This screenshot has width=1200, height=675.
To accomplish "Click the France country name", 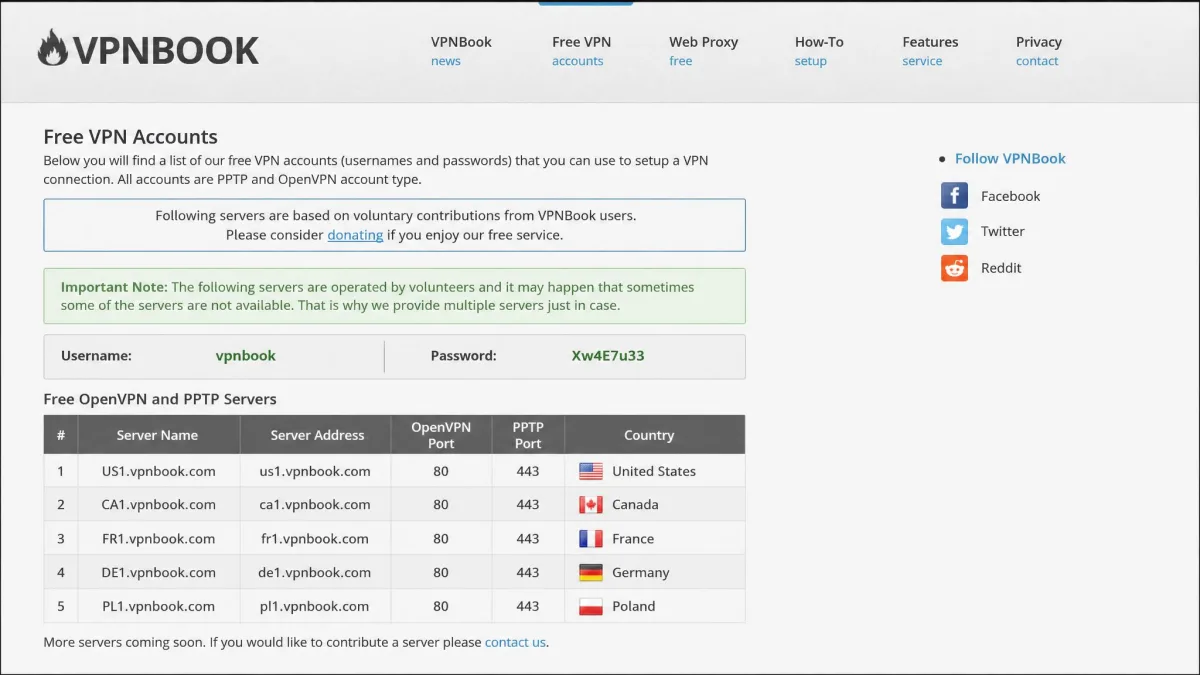I will 633,539.
